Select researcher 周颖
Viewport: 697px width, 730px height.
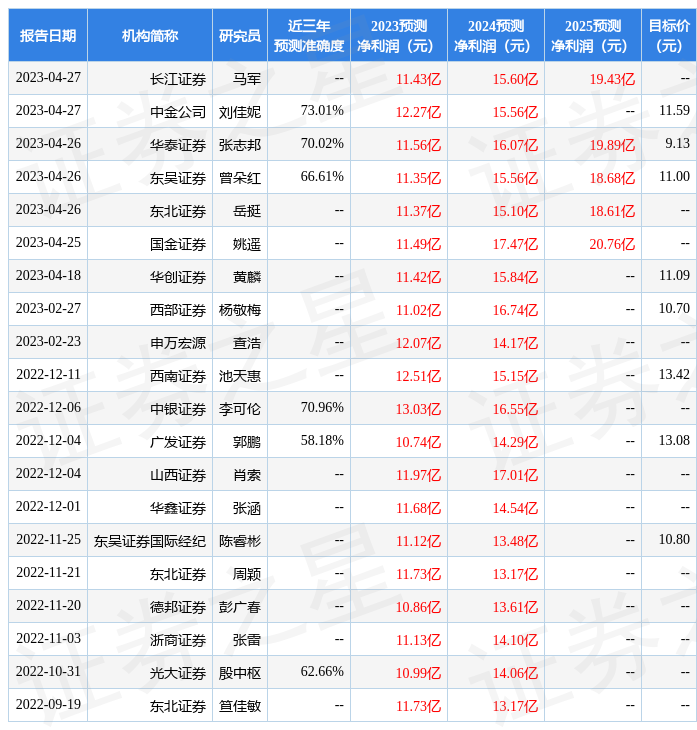click(x=247, y=575)
